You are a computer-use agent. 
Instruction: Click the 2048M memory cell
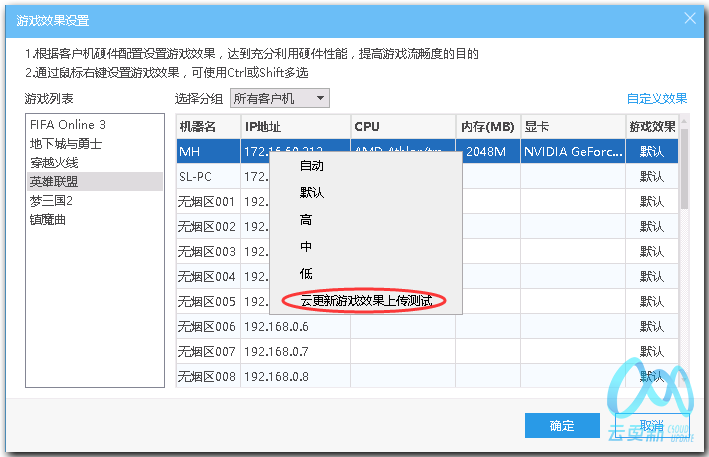click(488, 151)
